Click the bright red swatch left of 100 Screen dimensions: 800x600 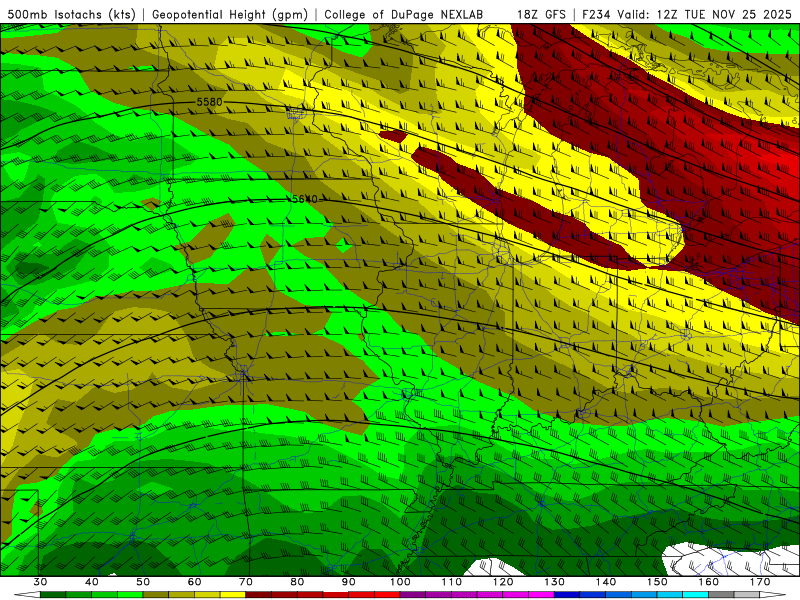[x=387, y=595]
